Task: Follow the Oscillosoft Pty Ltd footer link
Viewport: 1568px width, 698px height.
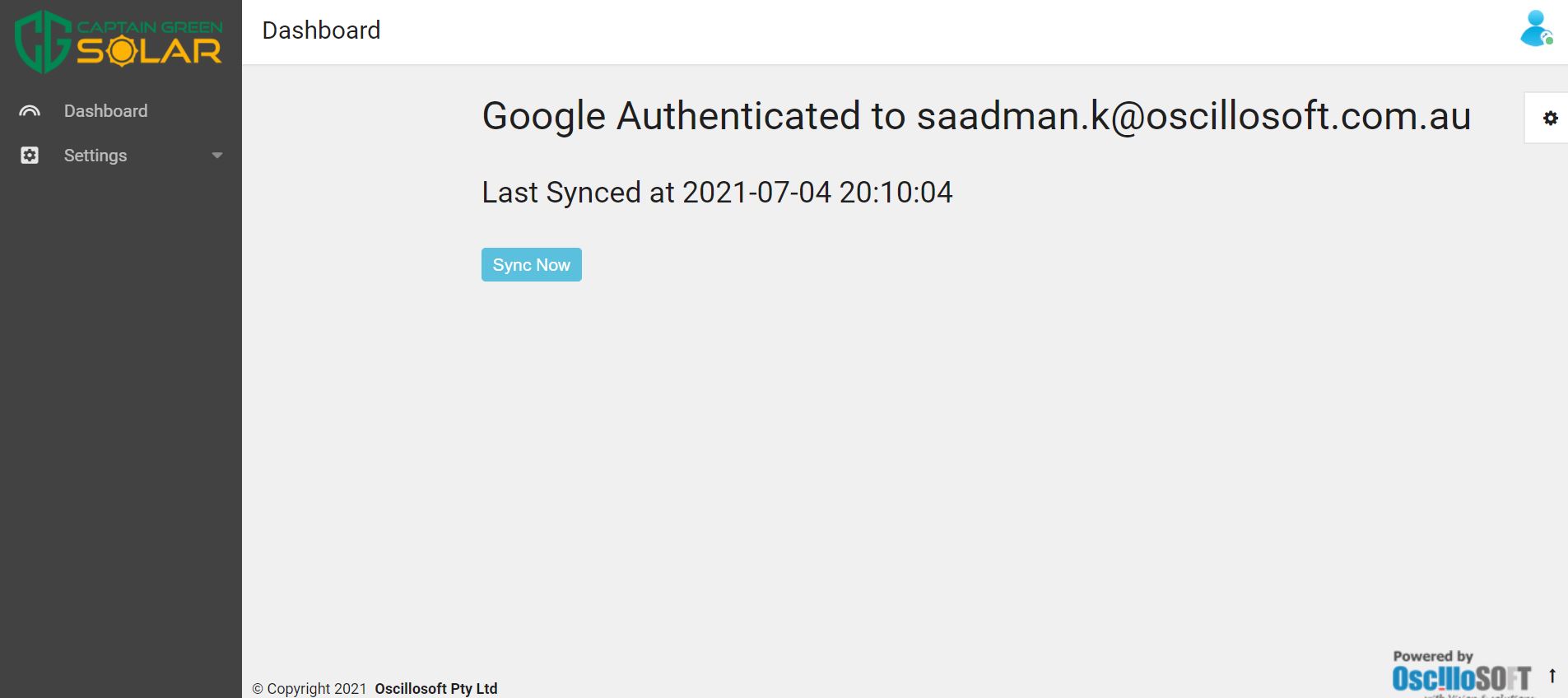Action: [436, 688]
